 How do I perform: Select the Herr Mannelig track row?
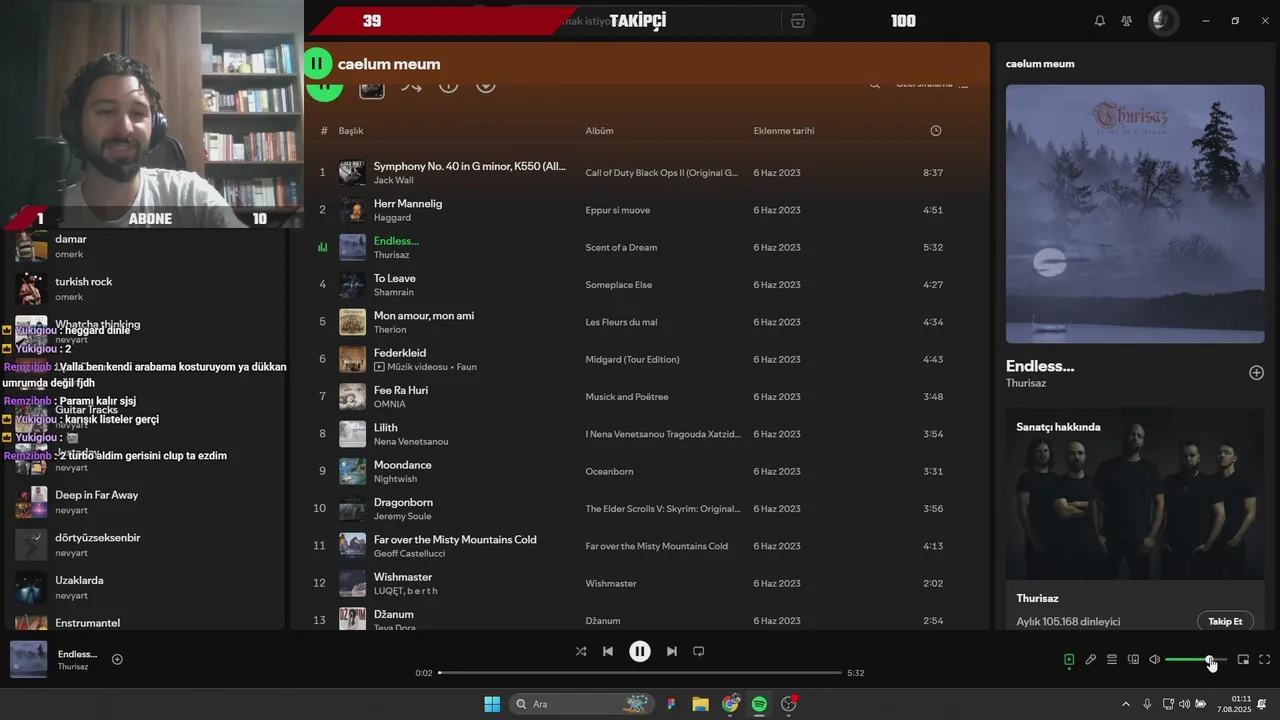tap(640, 210)
